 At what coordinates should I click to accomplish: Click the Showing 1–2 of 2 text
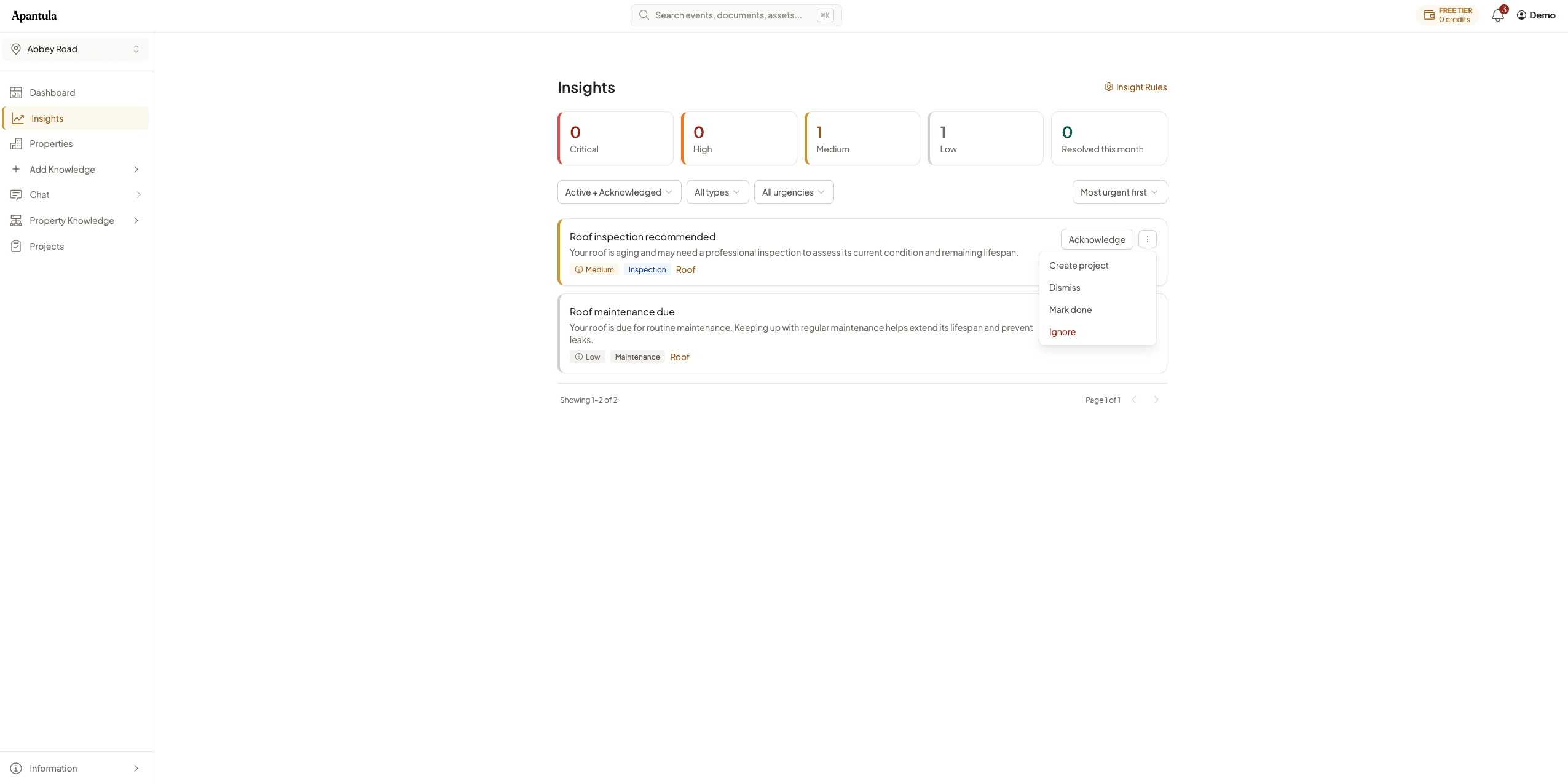click(588, 400)
